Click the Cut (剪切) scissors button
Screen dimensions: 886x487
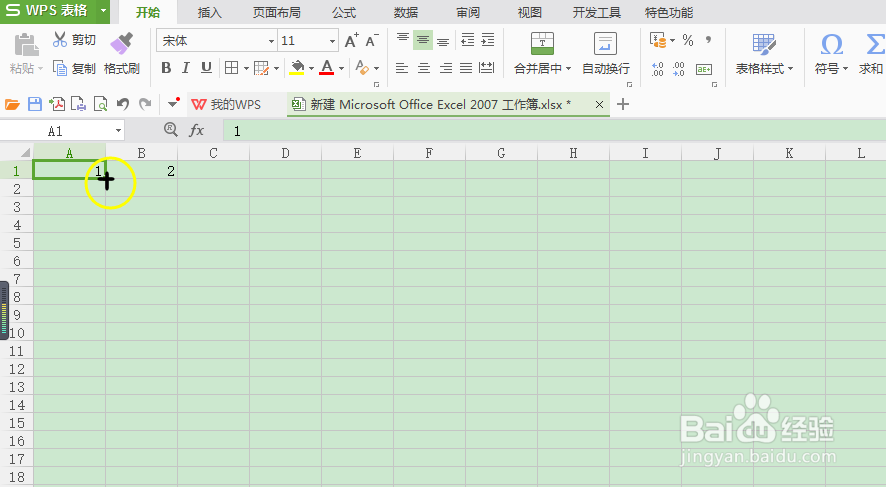[x=74, y=40]
